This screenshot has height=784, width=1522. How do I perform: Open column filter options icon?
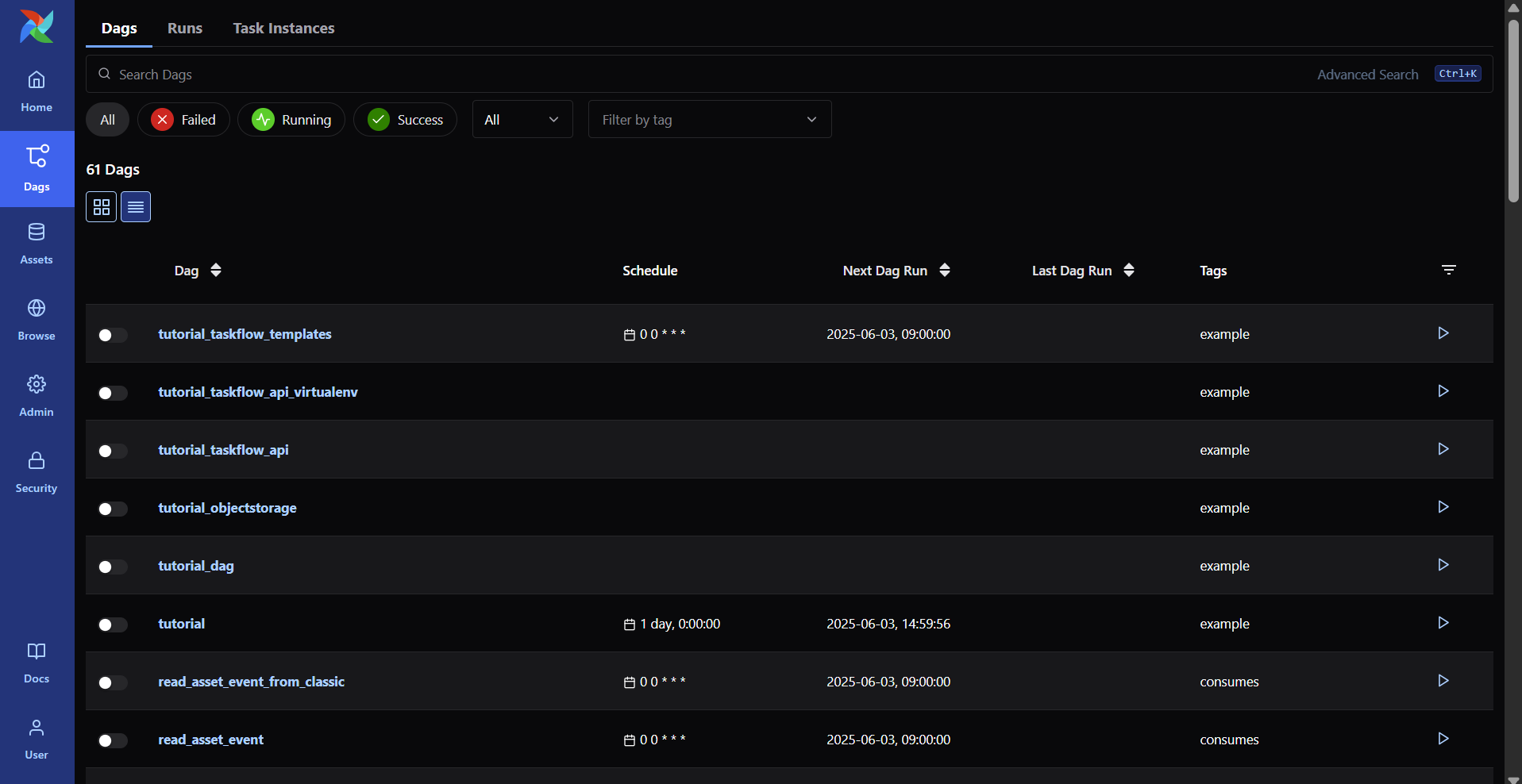(1449, 270)
